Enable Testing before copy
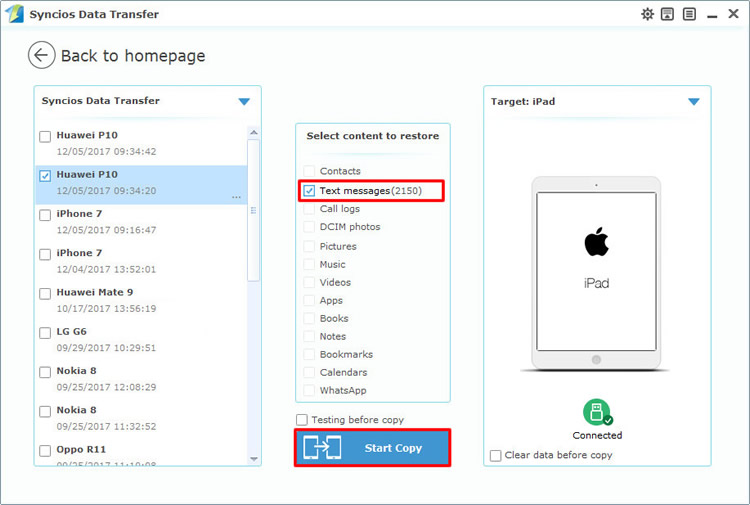The height and width of the screenshot is (505, 750). click(x=302, y=420)
